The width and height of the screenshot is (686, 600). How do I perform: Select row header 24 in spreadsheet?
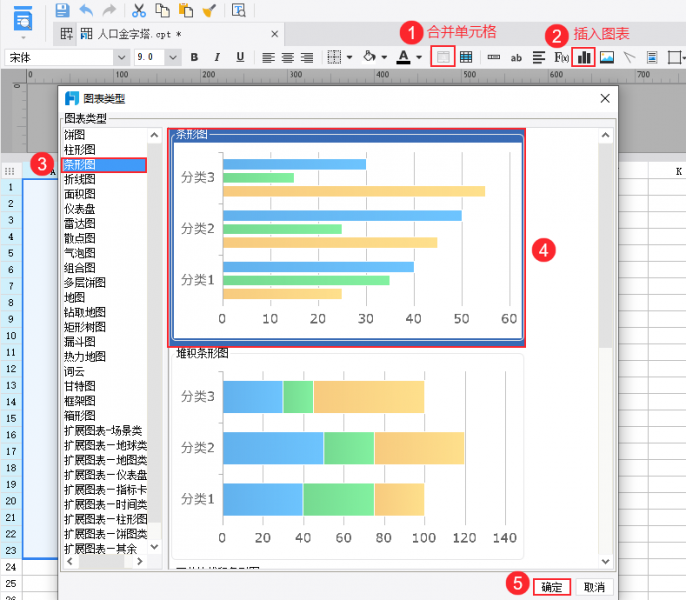click(11, 567)
